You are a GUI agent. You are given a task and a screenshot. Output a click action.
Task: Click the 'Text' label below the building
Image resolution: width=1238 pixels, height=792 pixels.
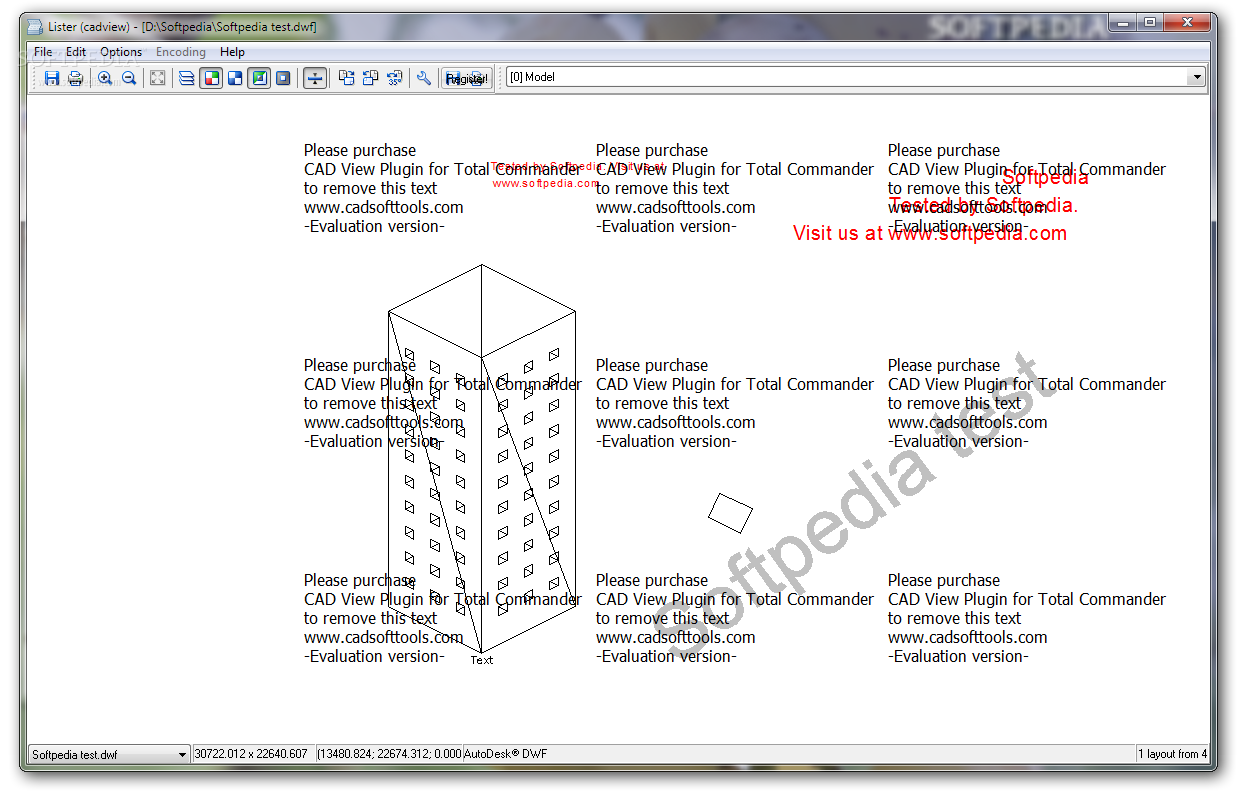click(x=482, y=660)
